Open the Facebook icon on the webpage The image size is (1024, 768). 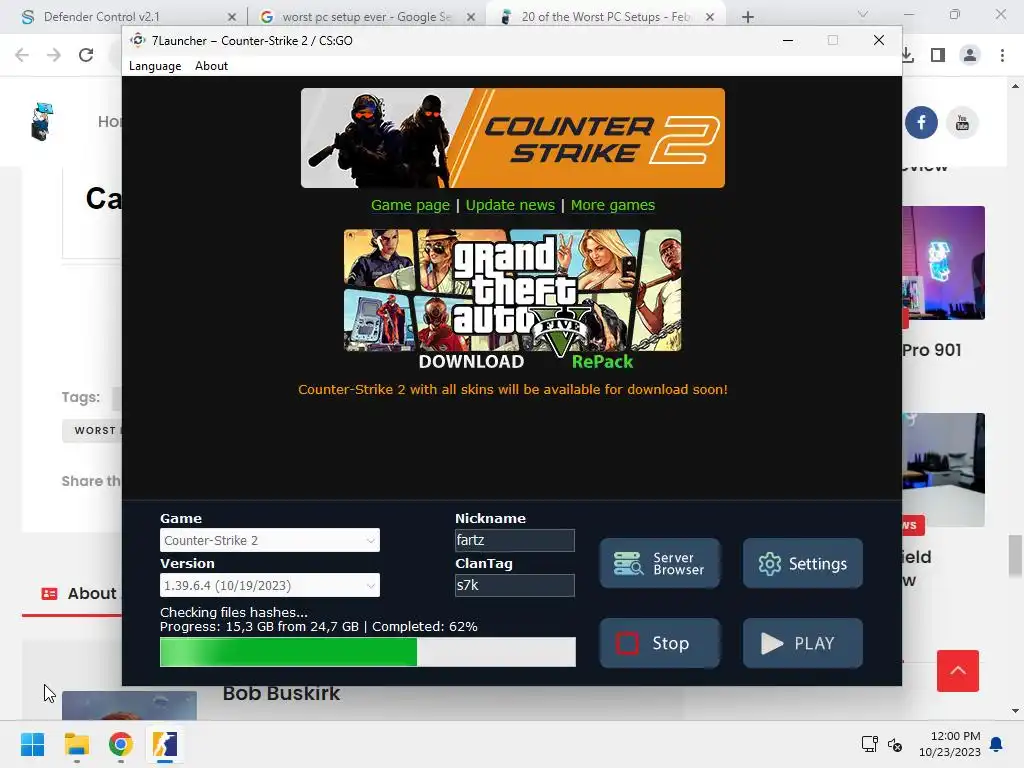click(921, 122)
